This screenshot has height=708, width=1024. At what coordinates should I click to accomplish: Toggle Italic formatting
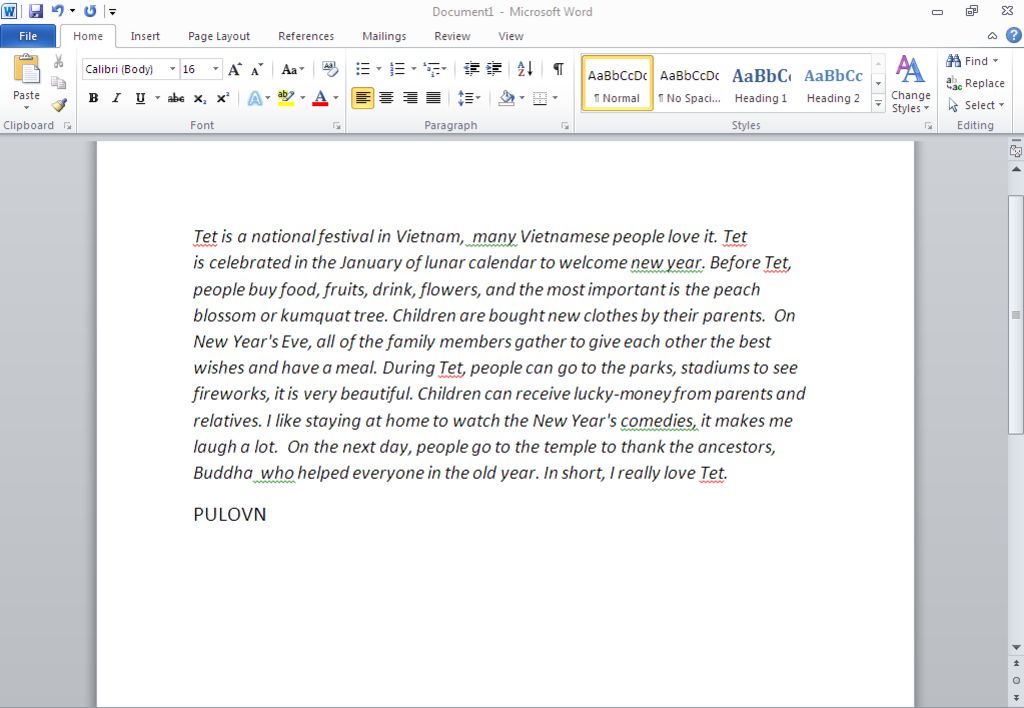coord(116,98)
